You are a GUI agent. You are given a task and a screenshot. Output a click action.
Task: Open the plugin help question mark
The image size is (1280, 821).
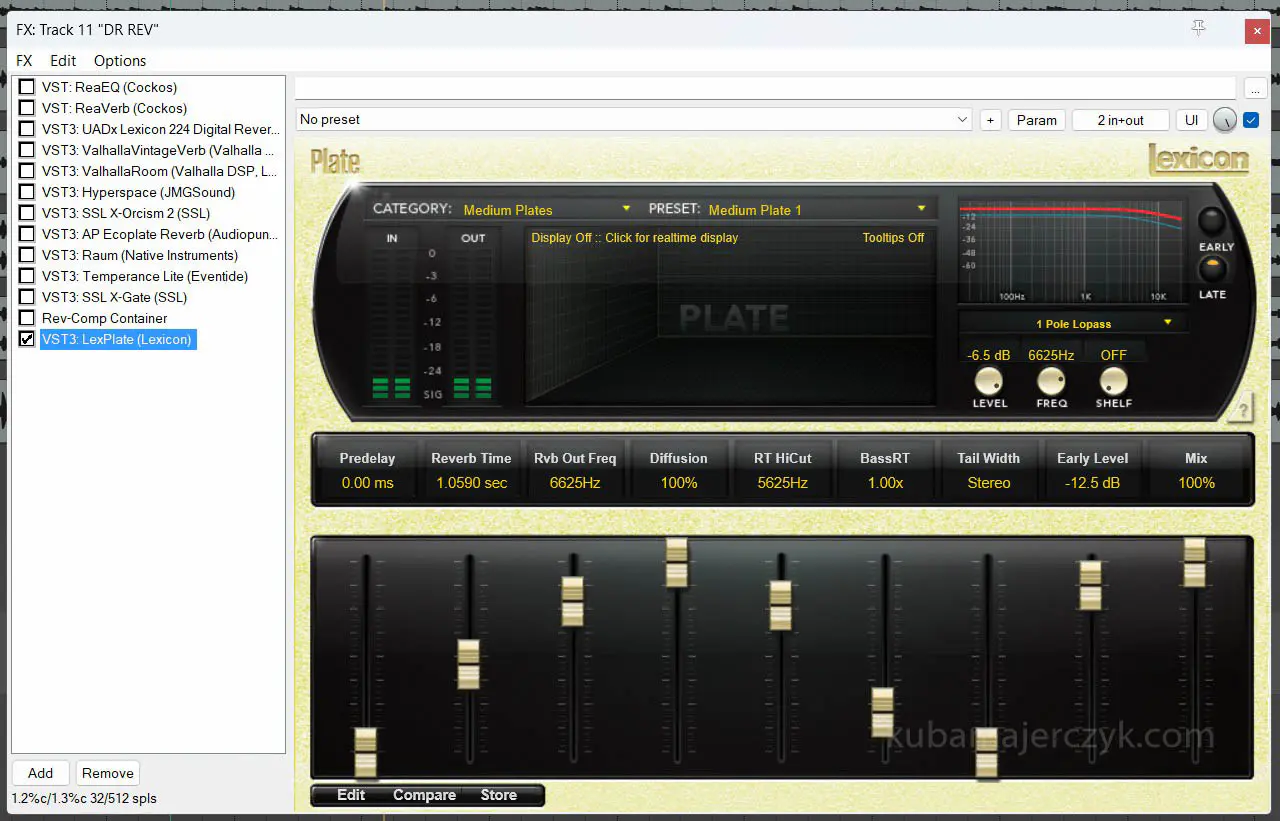1240,408
